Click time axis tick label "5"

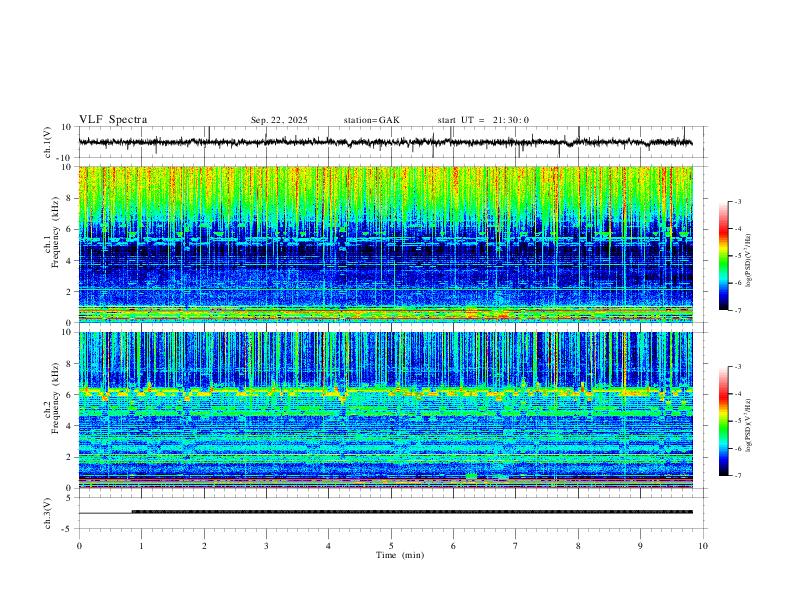point(391,546)
